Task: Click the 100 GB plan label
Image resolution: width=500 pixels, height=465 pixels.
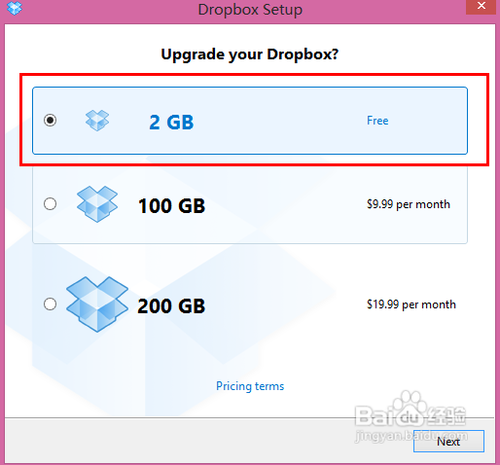Action: coord(171,206)
